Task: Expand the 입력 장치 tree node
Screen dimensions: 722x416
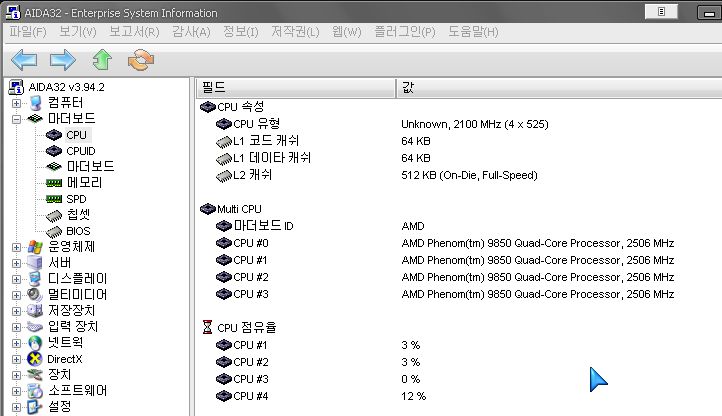Action: click(x=16, y=327)
